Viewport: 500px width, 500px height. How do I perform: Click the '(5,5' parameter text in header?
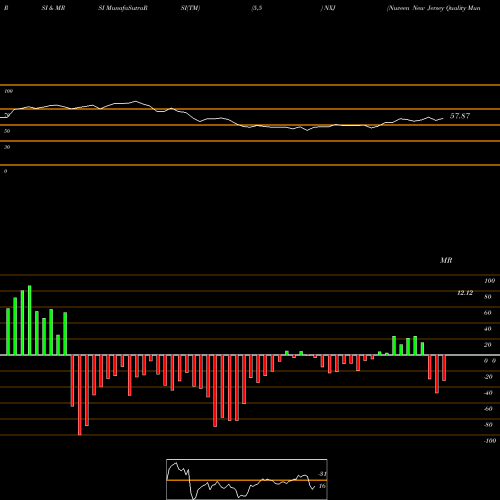pyautogui.click(x=257, y=8)
